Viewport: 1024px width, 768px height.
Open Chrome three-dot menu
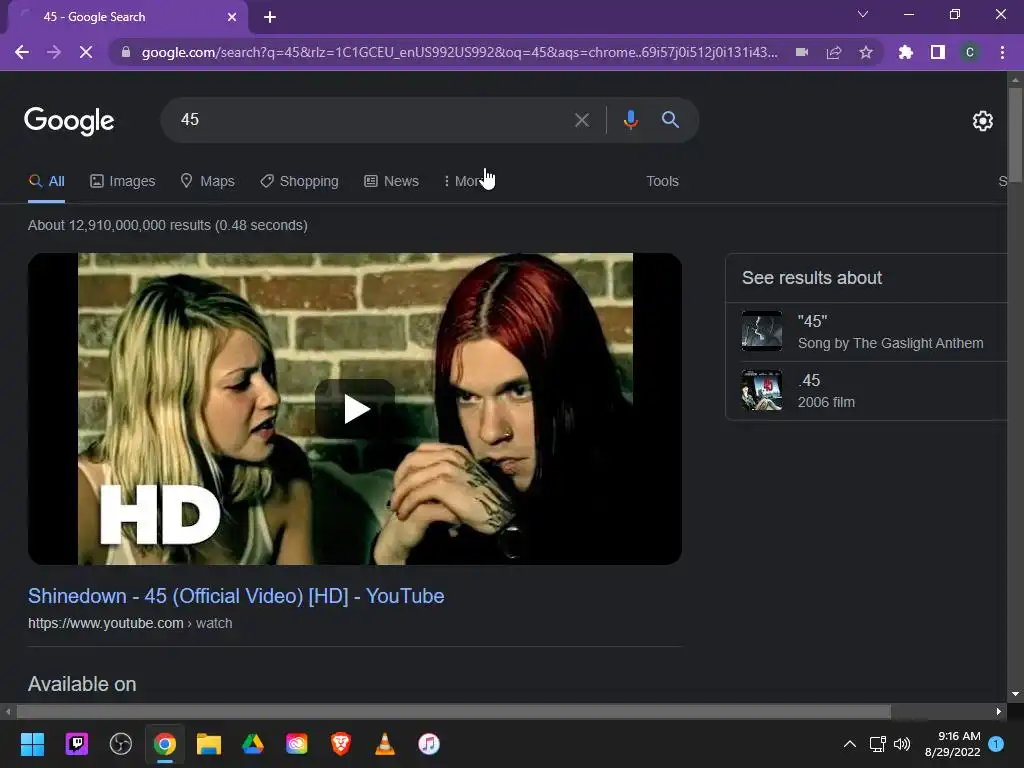point(1002,52)
